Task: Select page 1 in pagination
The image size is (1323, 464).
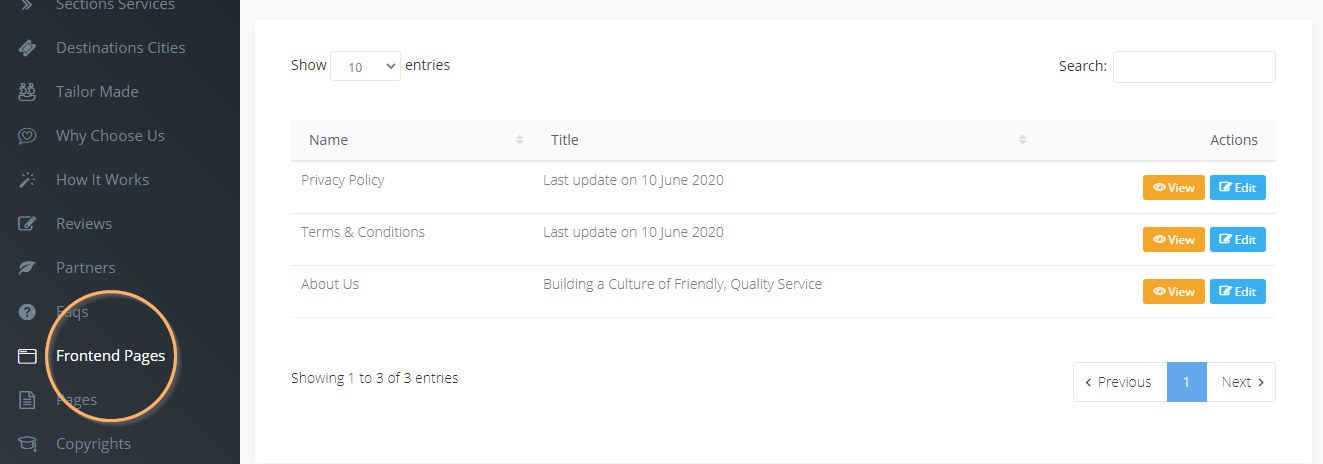Action: tap(1186, 382)
